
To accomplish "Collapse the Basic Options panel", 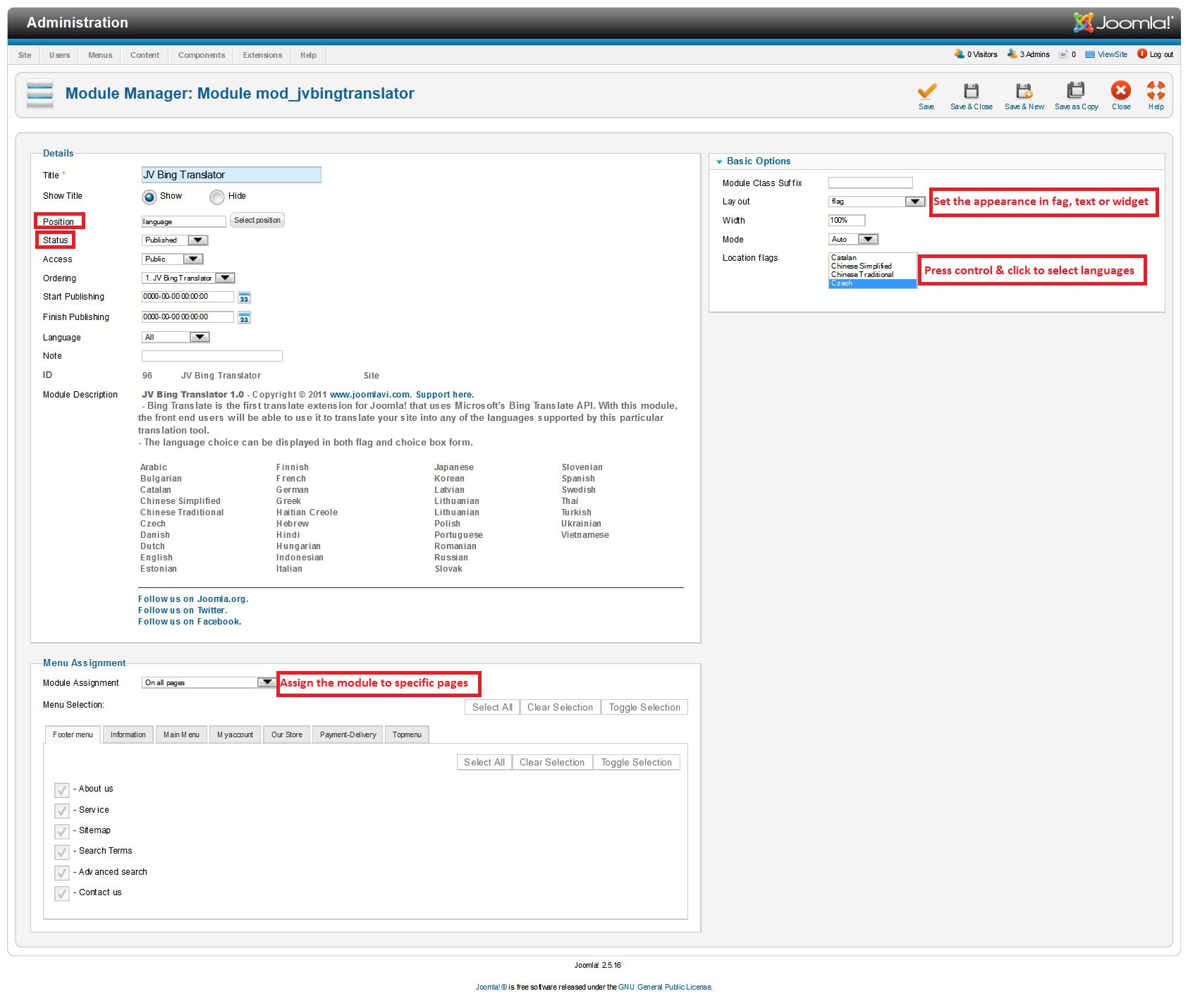I will (719, 162).
